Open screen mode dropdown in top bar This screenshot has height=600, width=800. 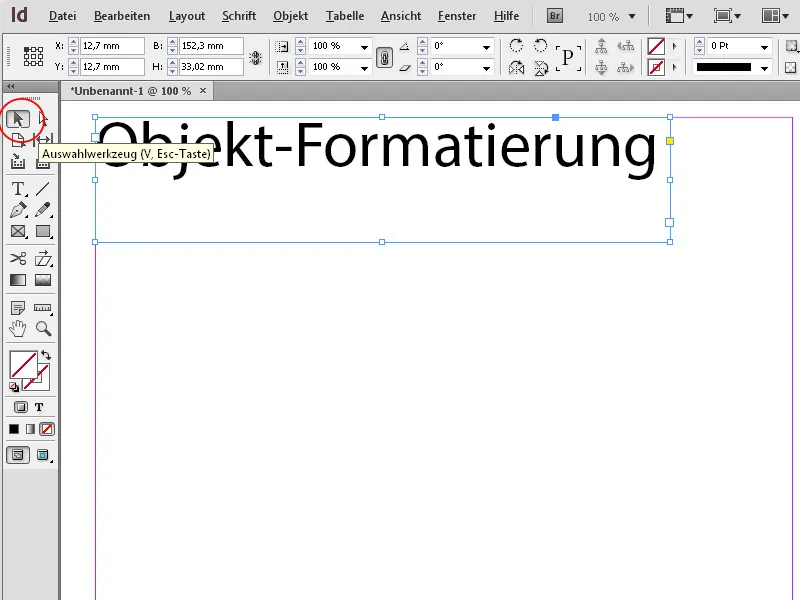[x=727, y=16]
